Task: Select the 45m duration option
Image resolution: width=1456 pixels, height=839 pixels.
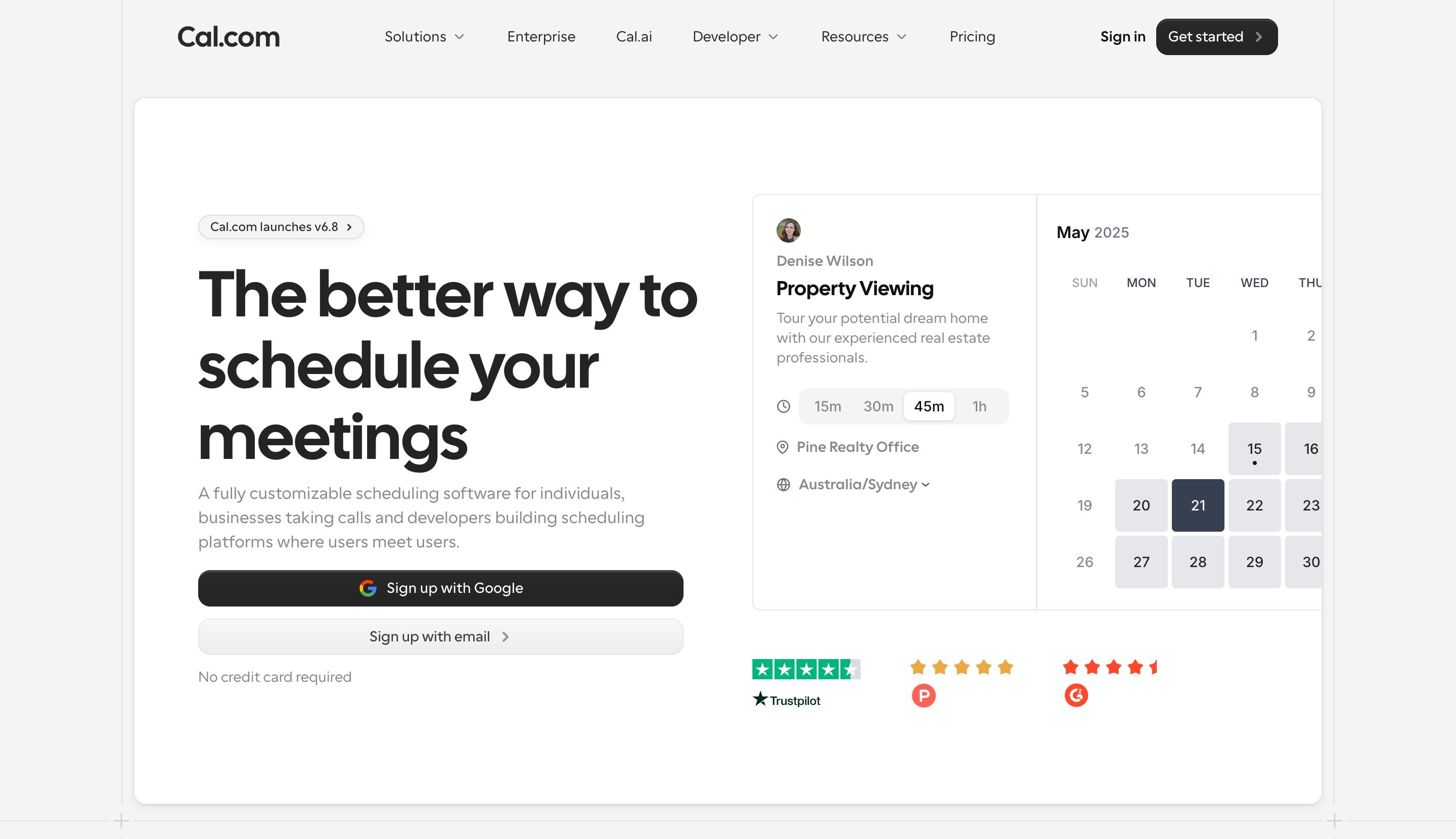Action: 929,406
